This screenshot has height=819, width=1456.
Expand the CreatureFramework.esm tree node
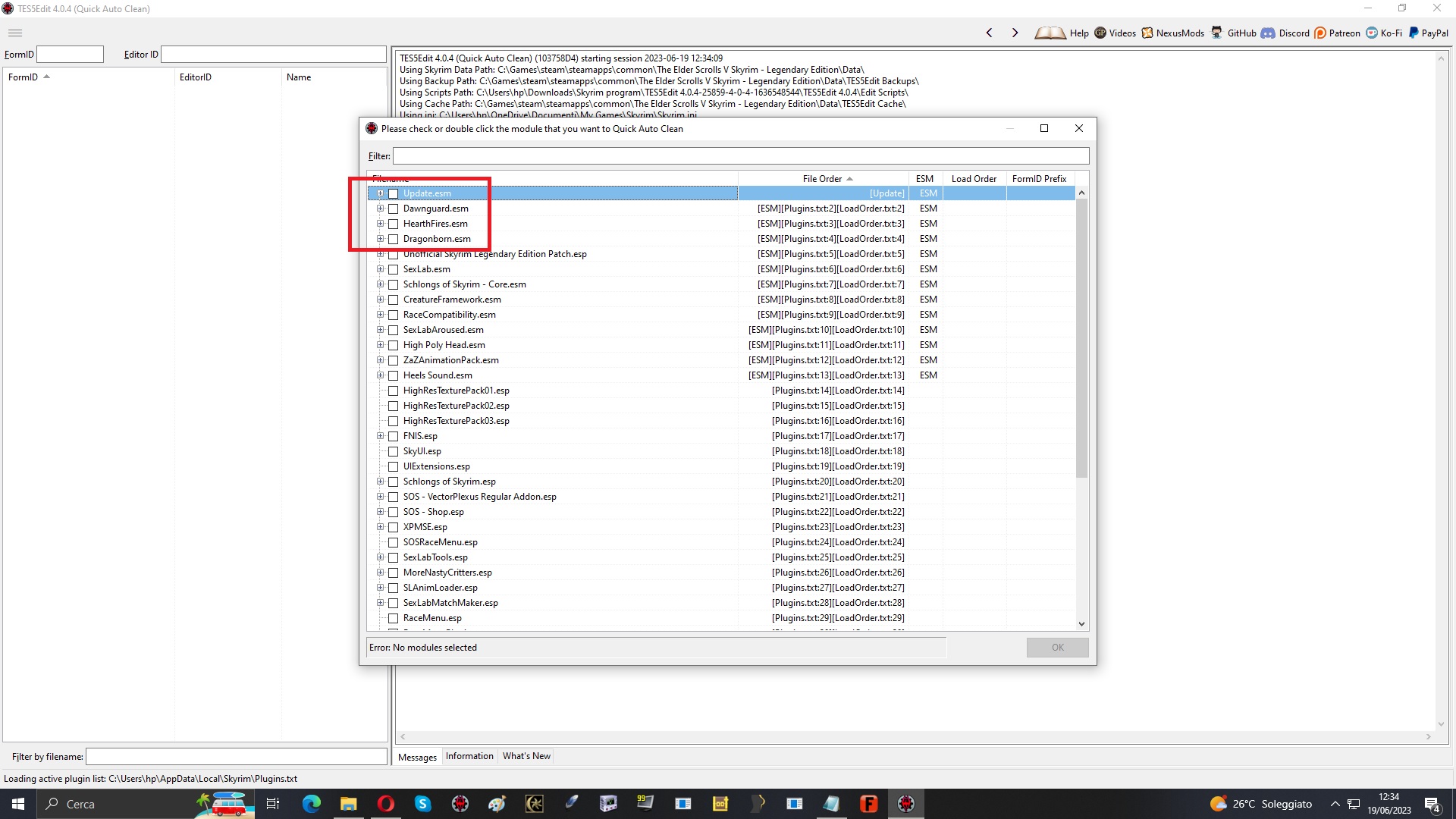(x=380, y=299)
